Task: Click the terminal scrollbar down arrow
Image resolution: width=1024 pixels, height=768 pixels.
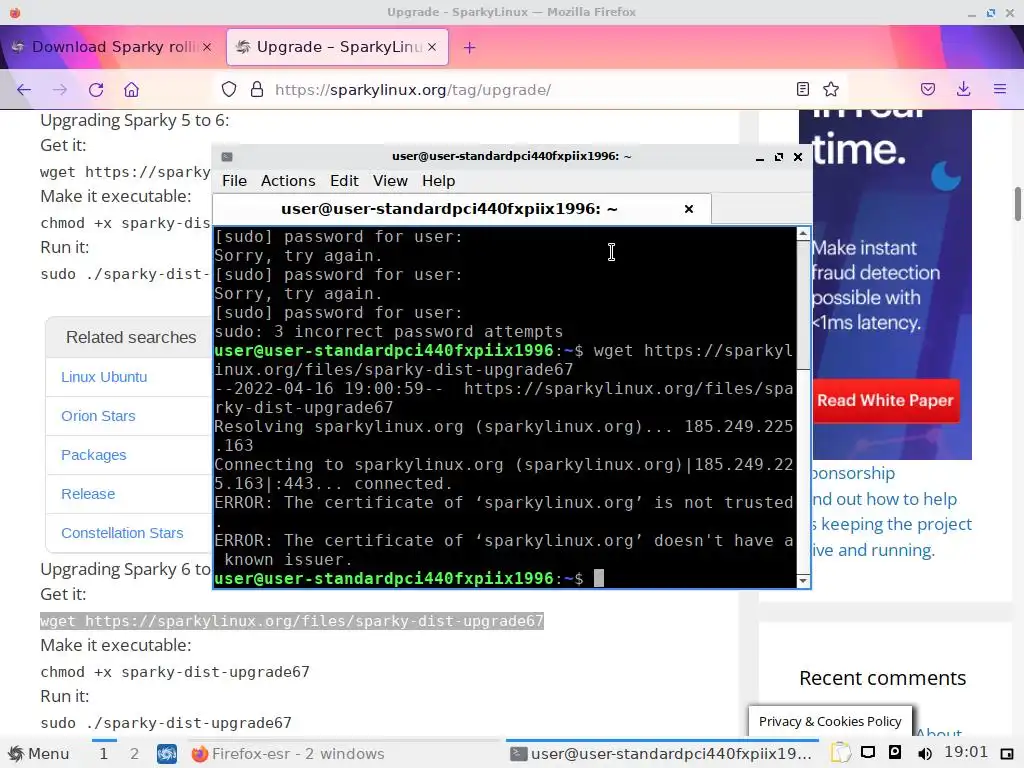Action: [x=803, y=581]
